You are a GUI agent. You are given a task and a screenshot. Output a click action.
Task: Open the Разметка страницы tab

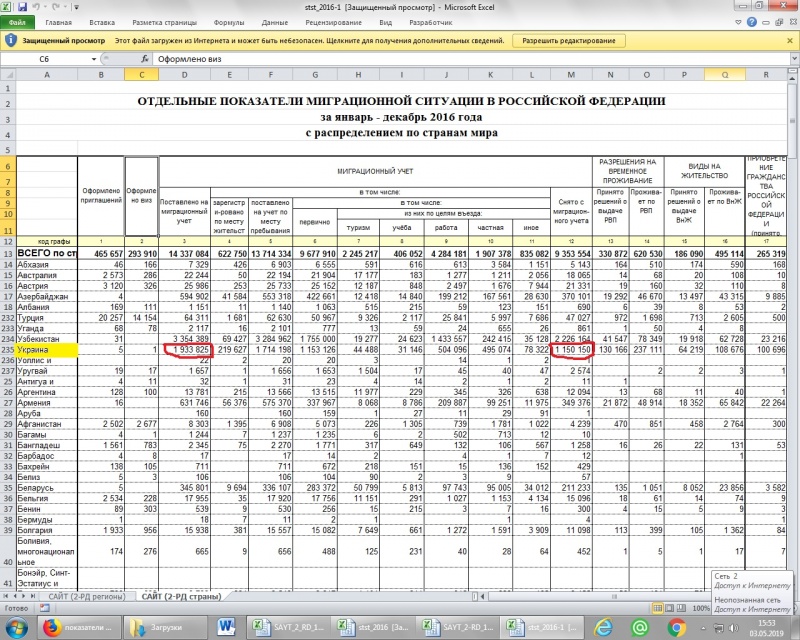pos(164,22)
